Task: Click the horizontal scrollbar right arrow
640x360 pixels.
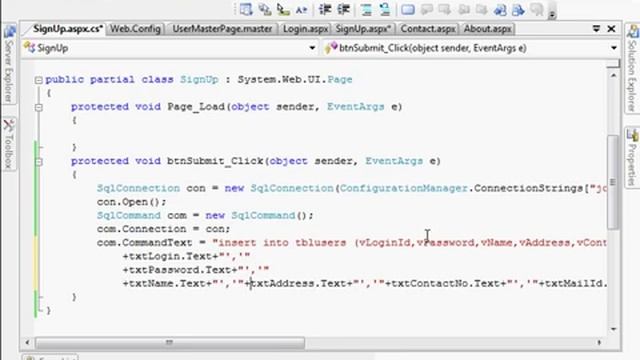Action: 599,343
